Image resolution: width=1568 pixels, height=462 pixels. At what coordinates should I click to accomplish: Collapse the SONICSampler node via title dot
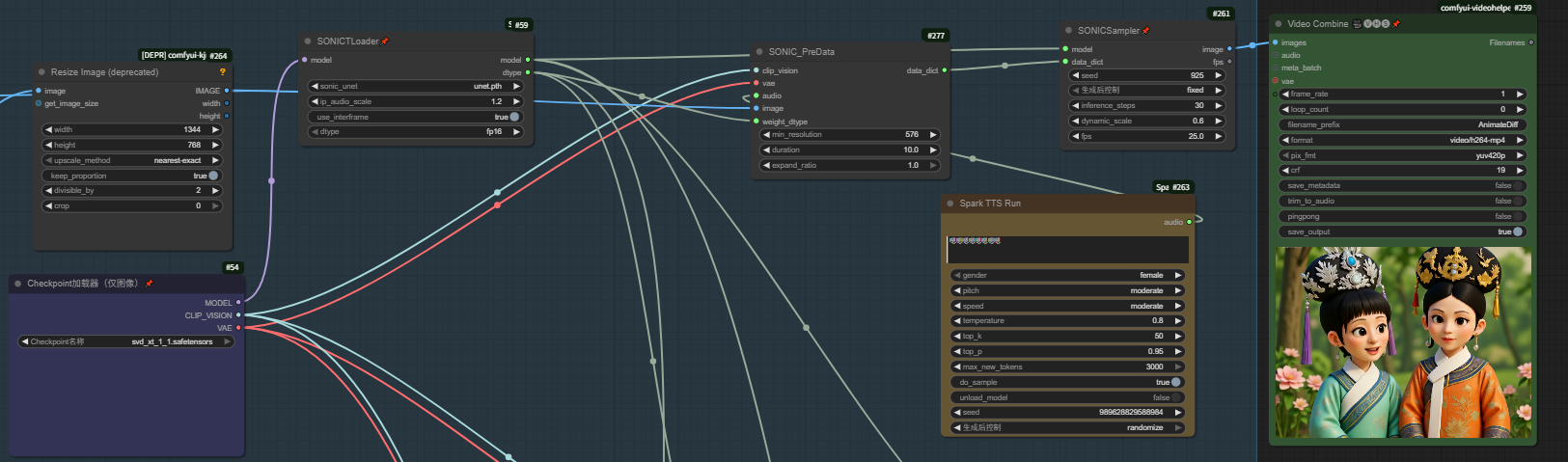pyautogui.click(x=1068, y=31)
